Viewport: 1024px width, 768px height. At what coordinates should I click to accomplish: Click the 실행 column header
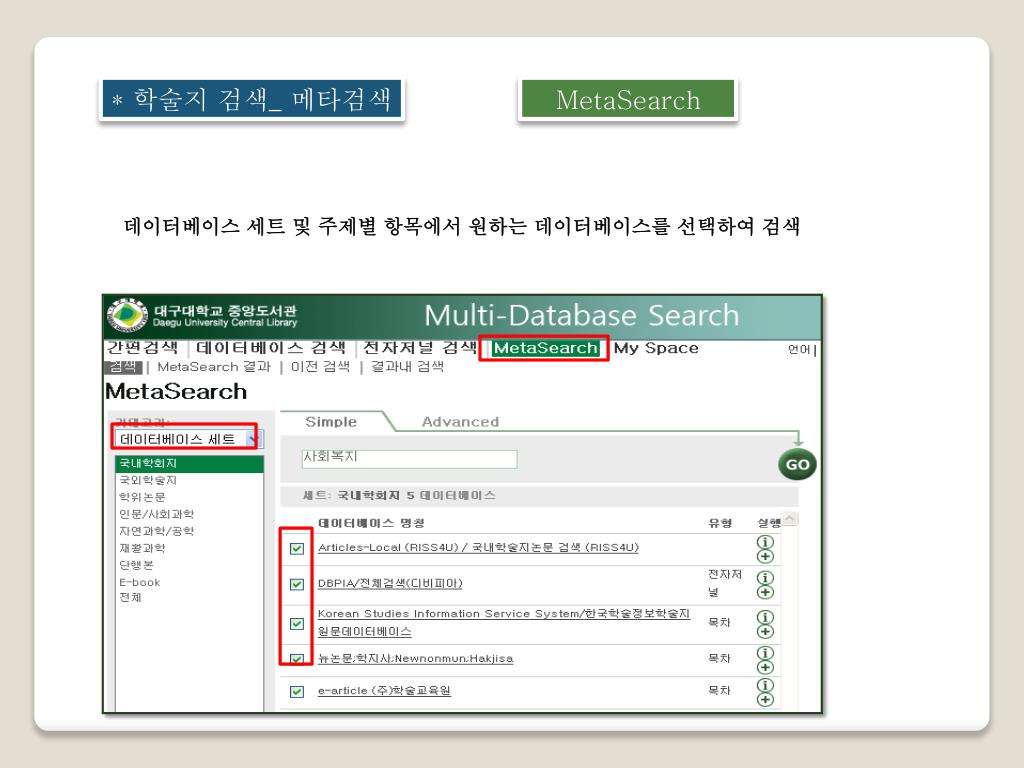click(769, 523)
